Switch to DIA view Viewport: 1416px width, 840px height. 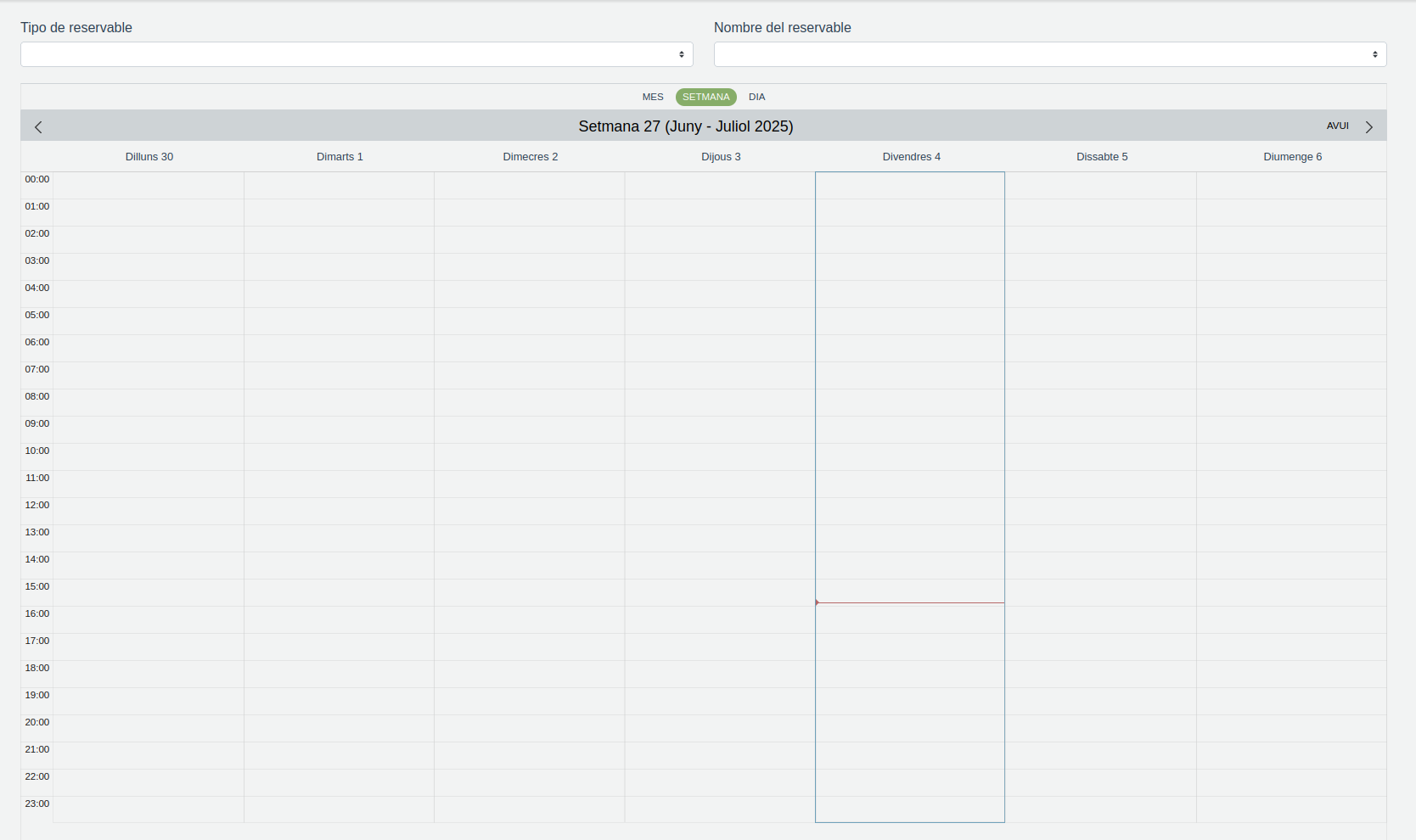pos(756,97)
